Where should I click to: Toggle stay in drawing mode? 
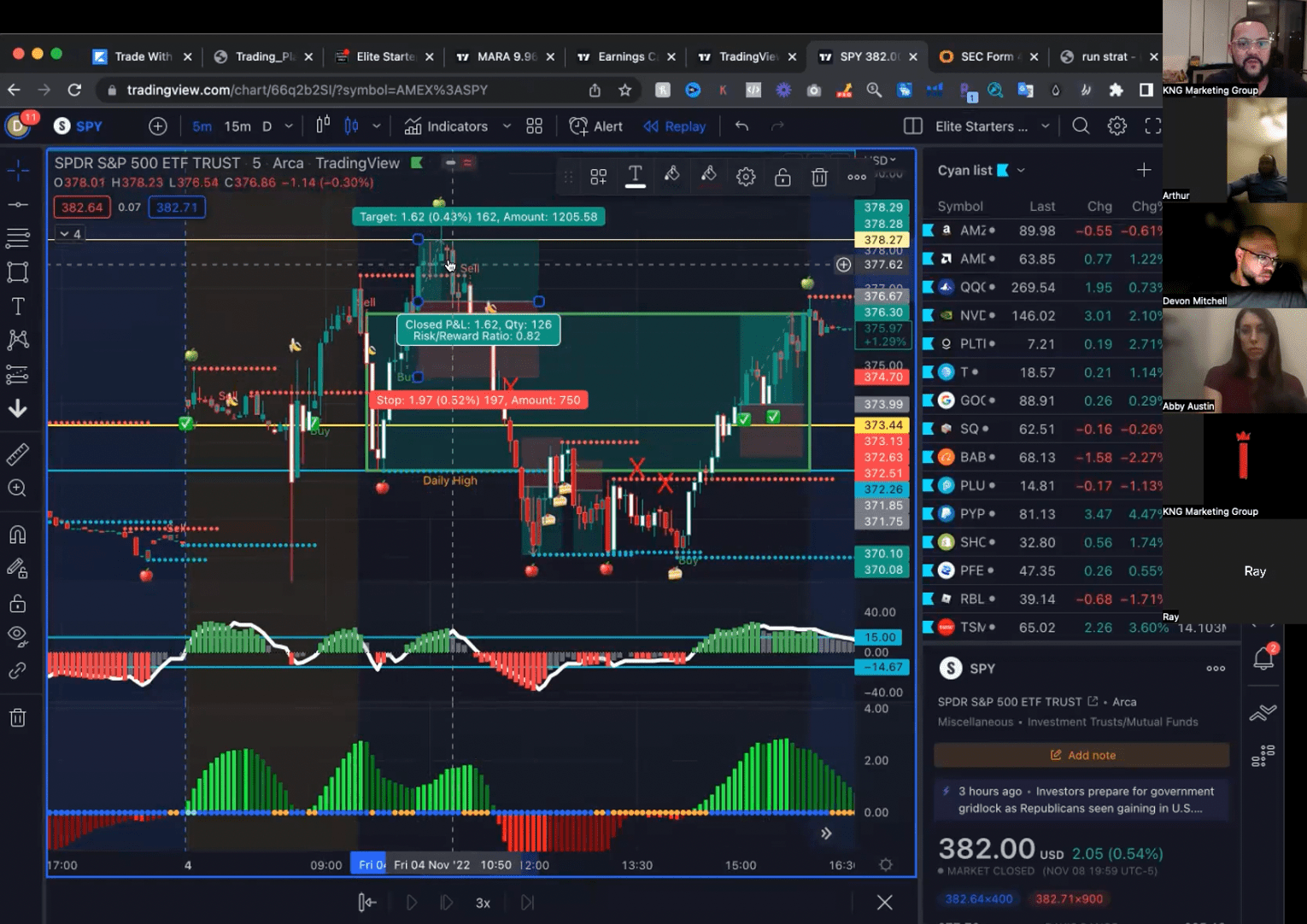(18, 569)
